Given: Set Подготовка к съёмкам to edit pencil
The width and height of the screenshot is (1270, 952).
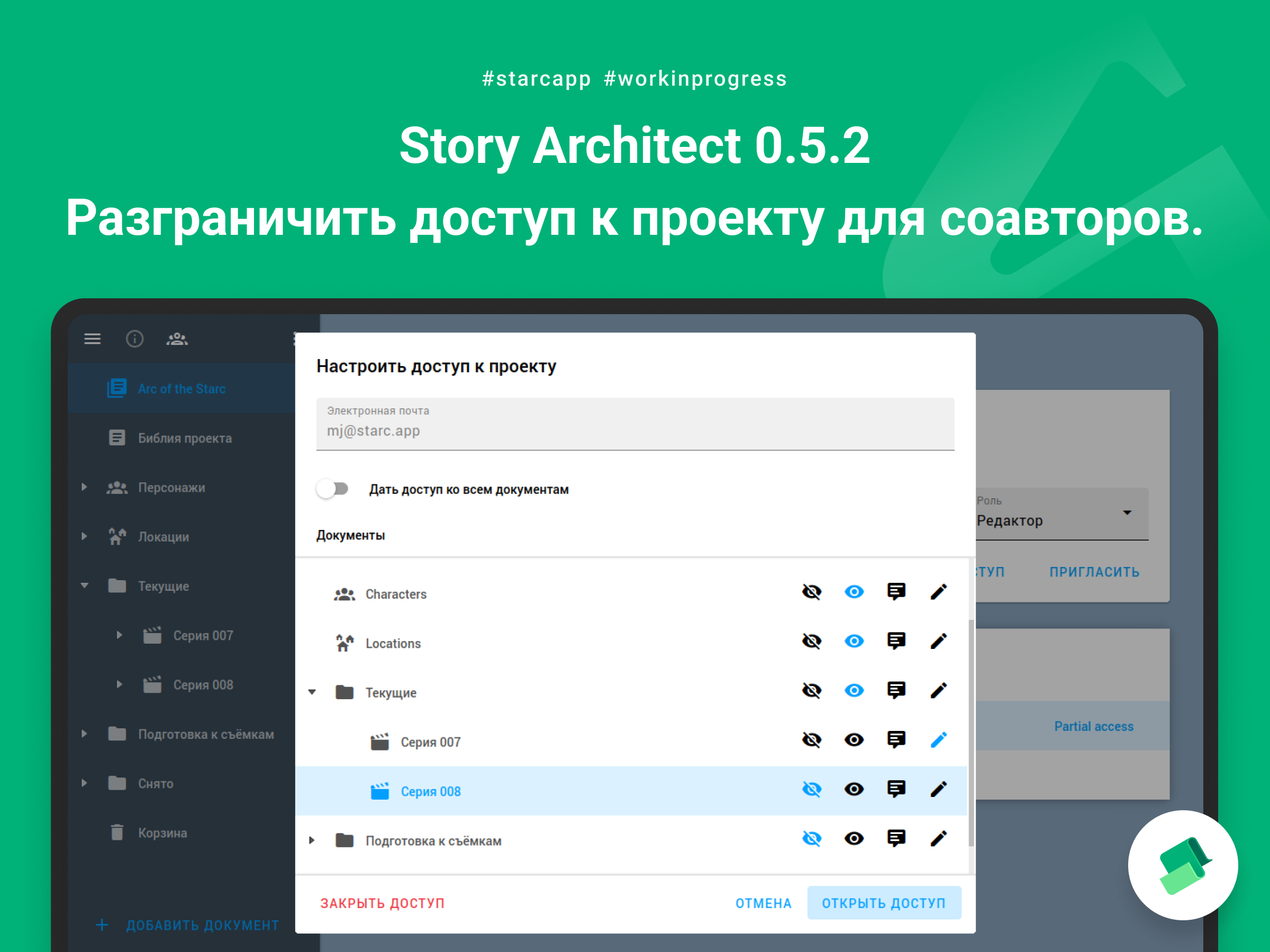Looking at the screenshot, I should coord(938,838).
